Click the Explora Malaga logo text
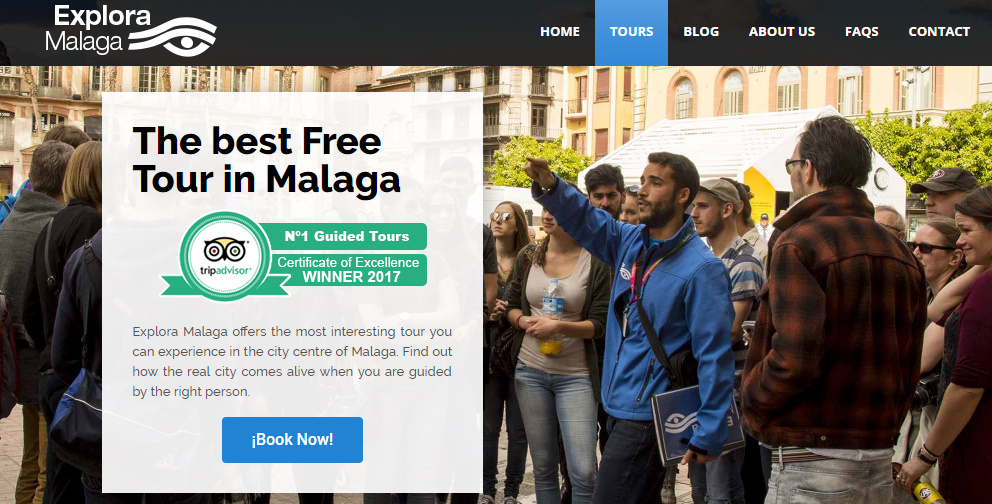Viewport: 992px width, 504px height. (97, 29)
